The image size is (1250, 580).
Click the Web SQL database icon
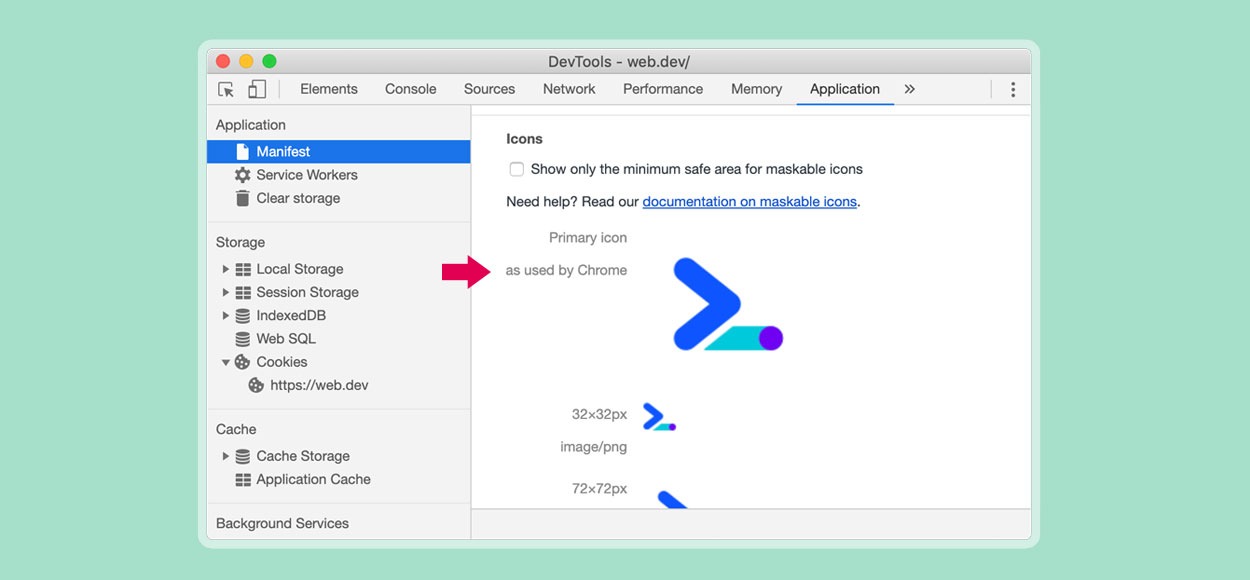[243, 338]
